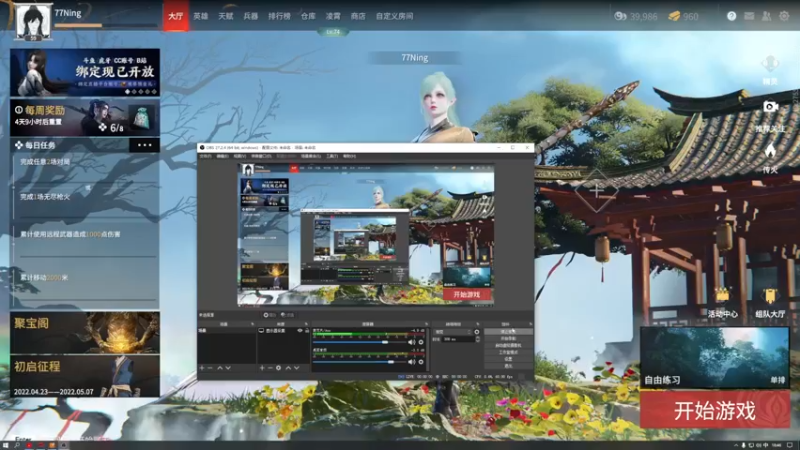Screen dimensions: 800x450
Task: Click OBS start virtual camera button
Action: (x=509, y=345)
